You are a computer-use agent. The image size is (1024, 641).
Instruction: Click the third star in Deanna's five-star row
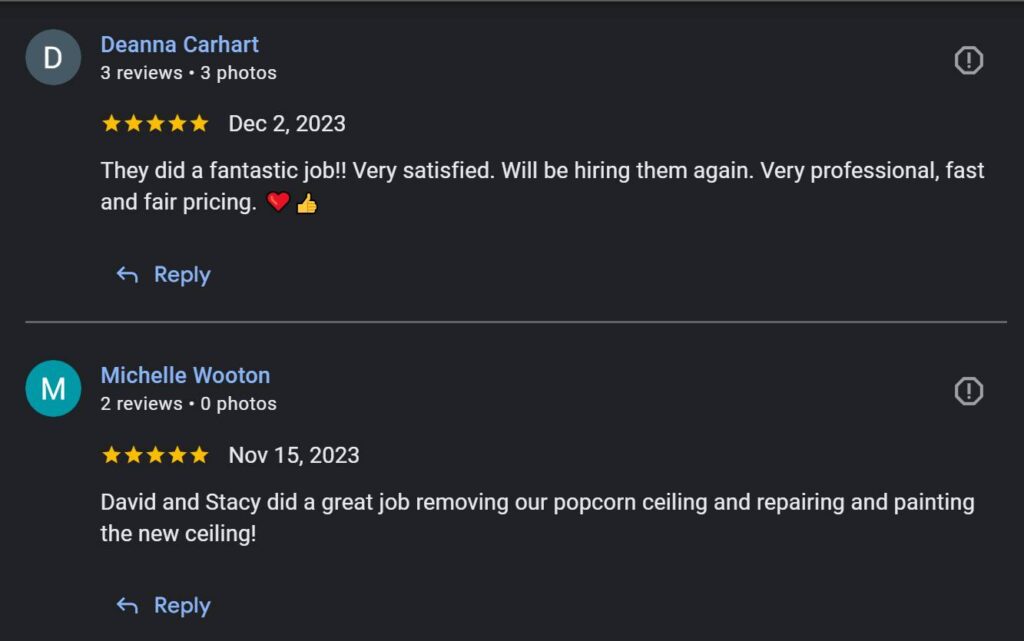(156, 122)
